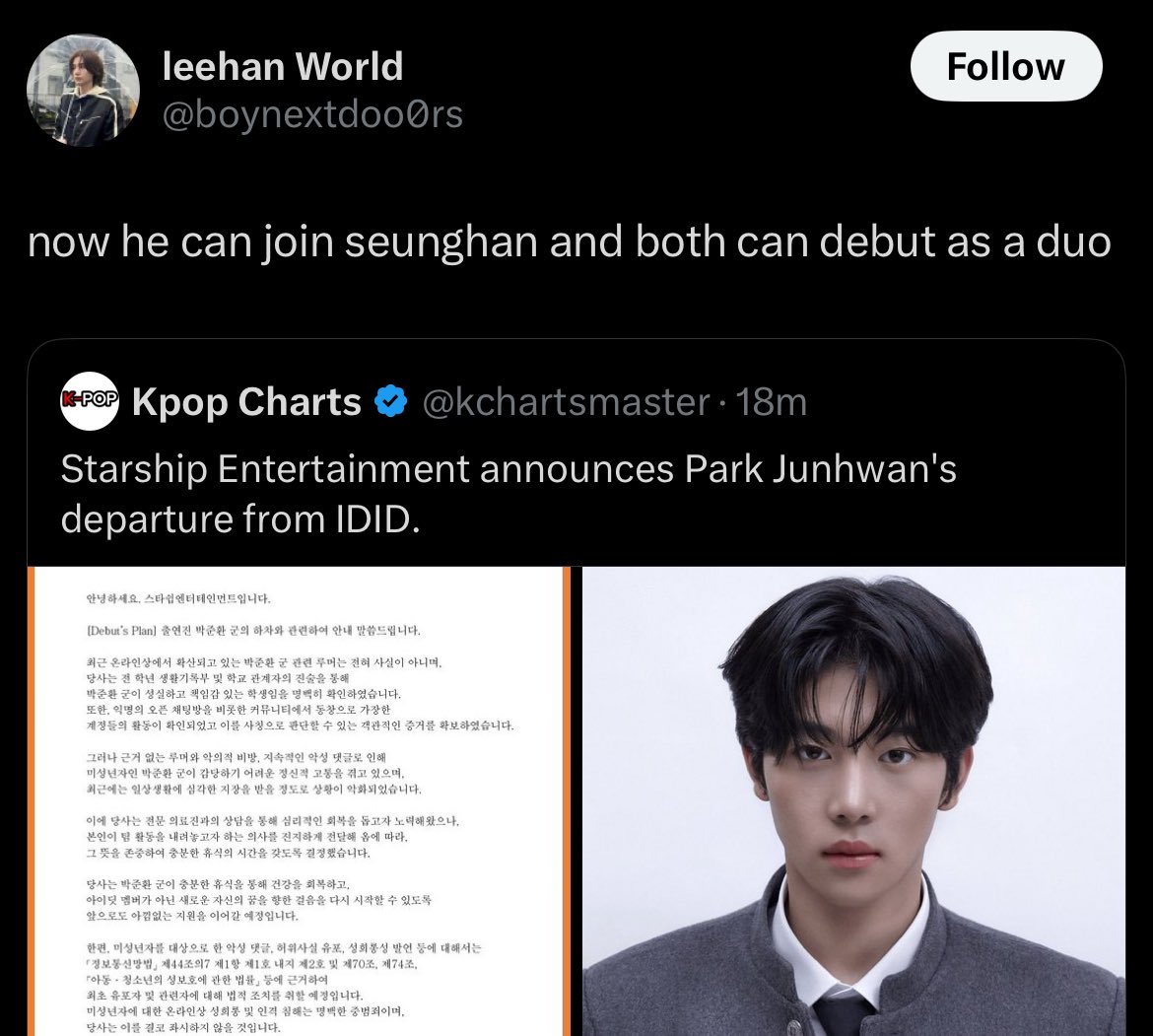Open the Kpop Charts K-POP avatar
Image resolution: width=1153 pixels, height=1036 pixels.
click(x=89, y=401)
